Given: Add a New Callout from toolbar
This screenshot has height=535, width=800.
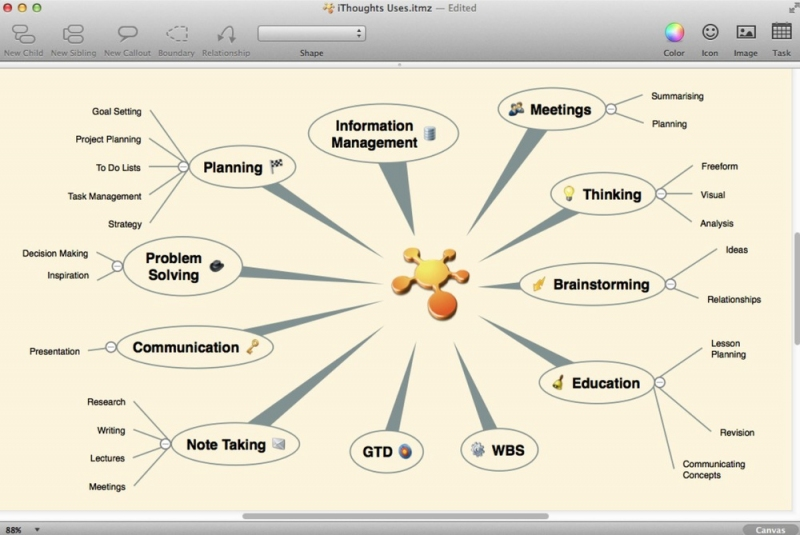Looking at the screenshot, I should pos(128,34).
